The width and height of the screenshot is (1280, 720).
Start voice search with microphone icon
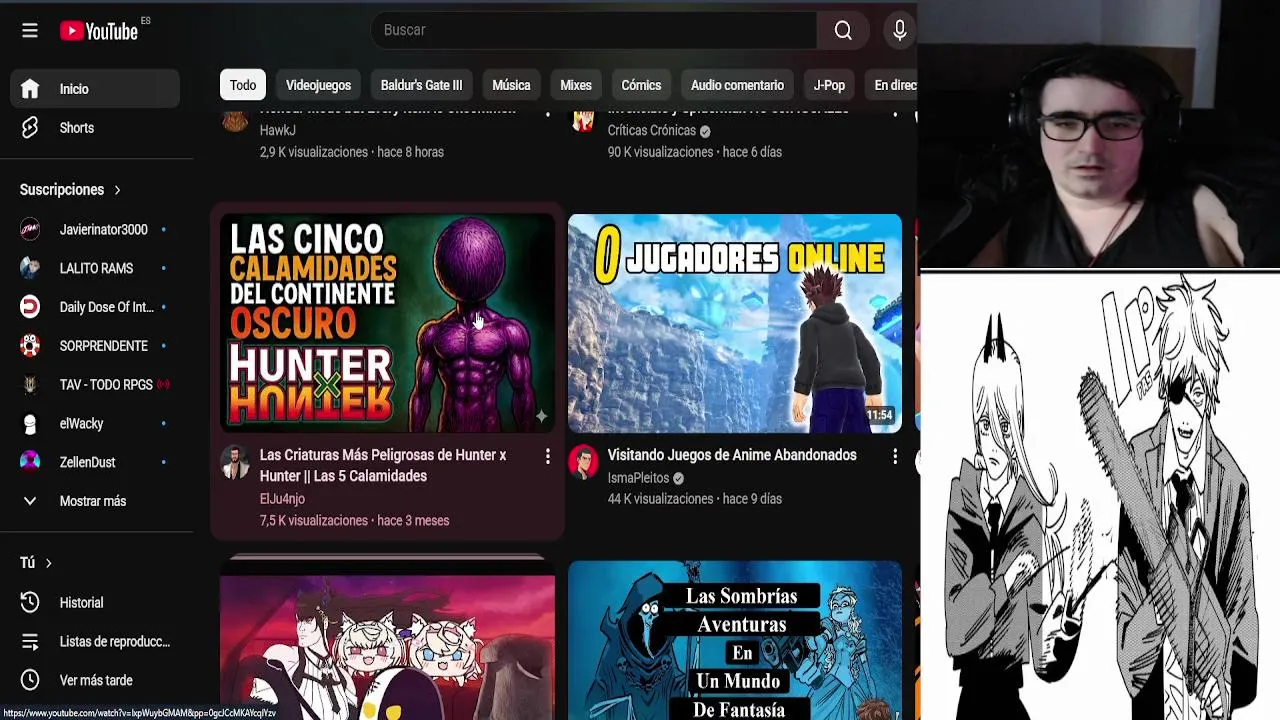tap(899, 31)
